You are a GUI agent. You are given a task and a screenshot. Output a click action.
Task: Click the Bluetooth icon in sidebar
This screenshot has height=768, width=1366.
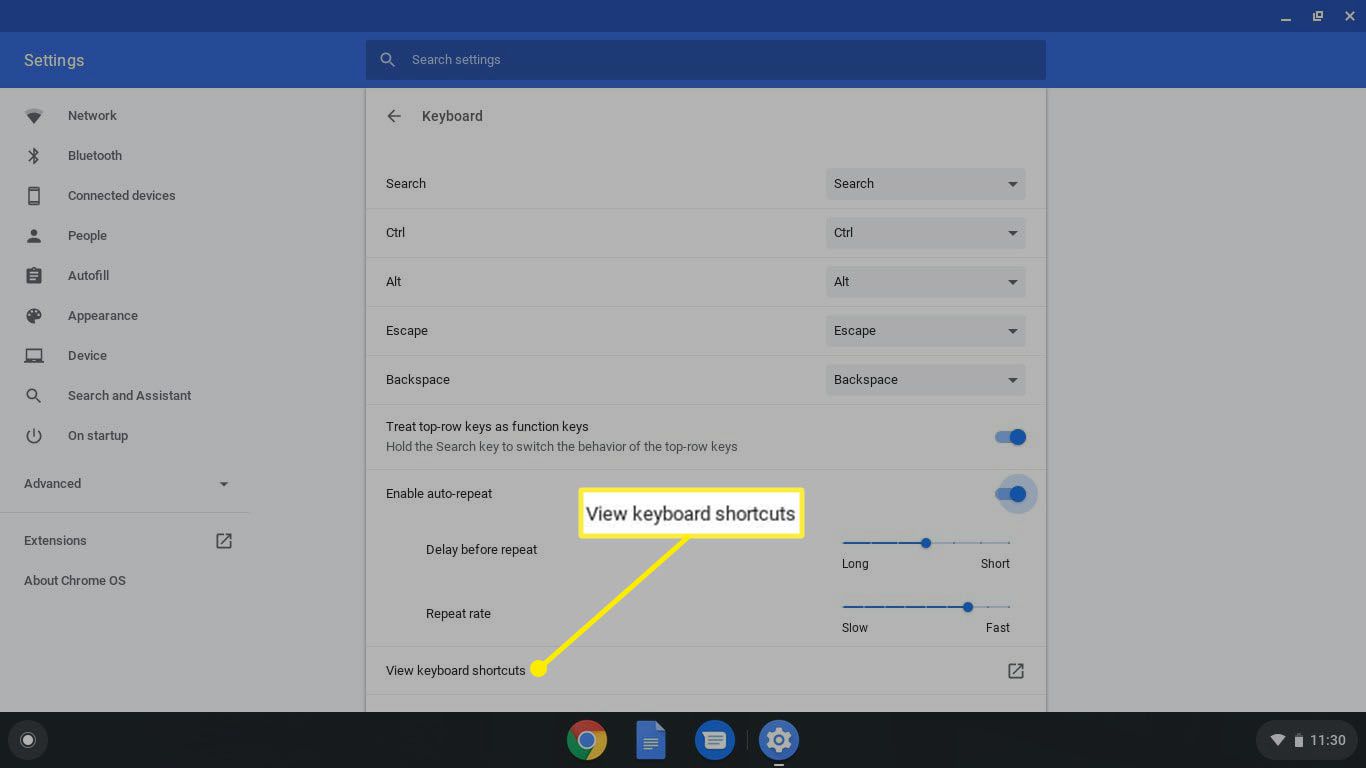point(34,156)
